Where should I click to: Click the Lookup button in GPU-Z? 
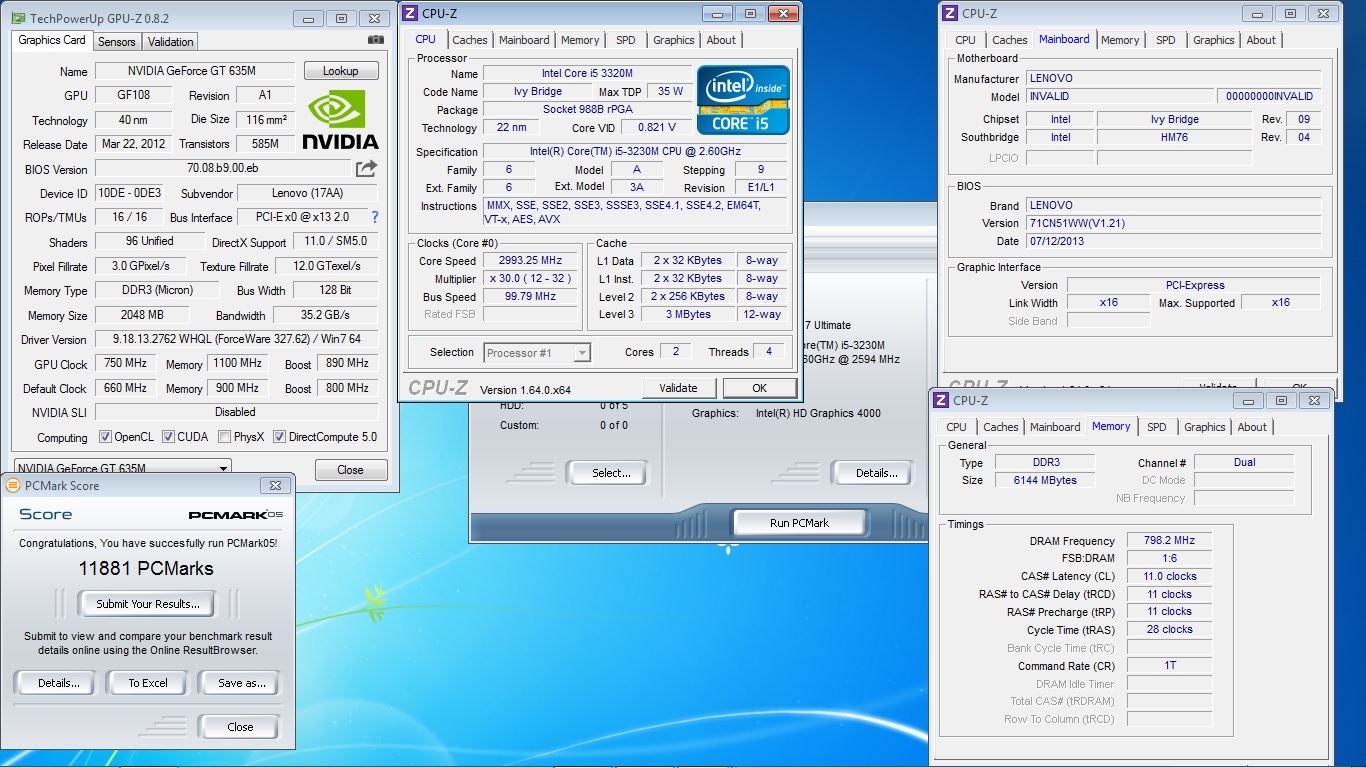point(340,71)
